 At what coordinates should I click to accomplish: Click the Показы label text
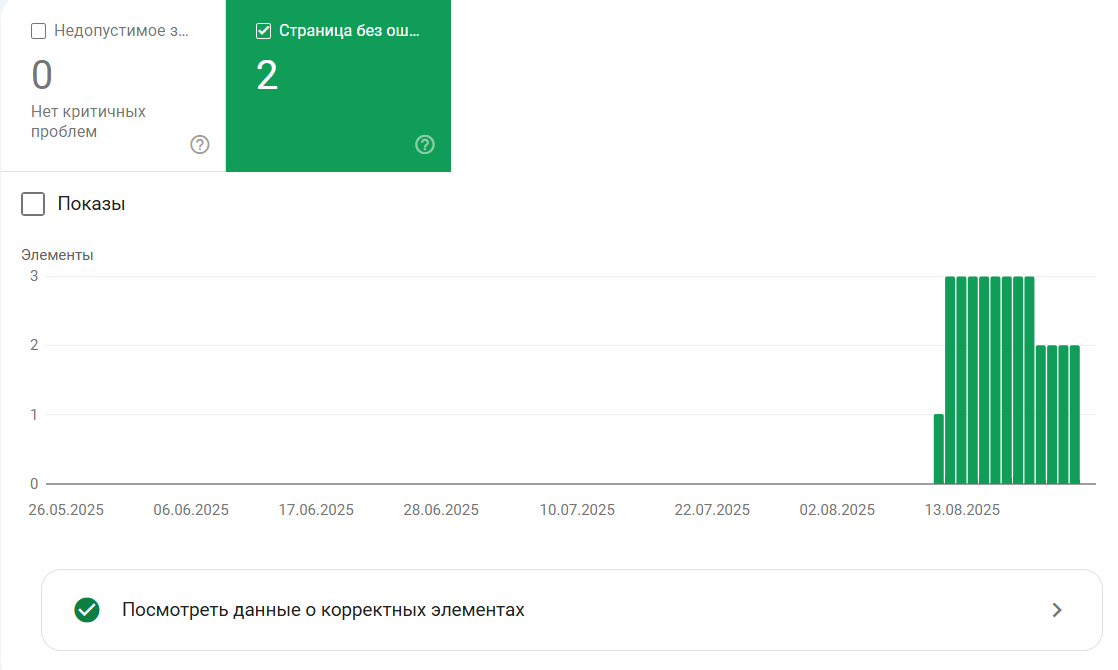91,204
